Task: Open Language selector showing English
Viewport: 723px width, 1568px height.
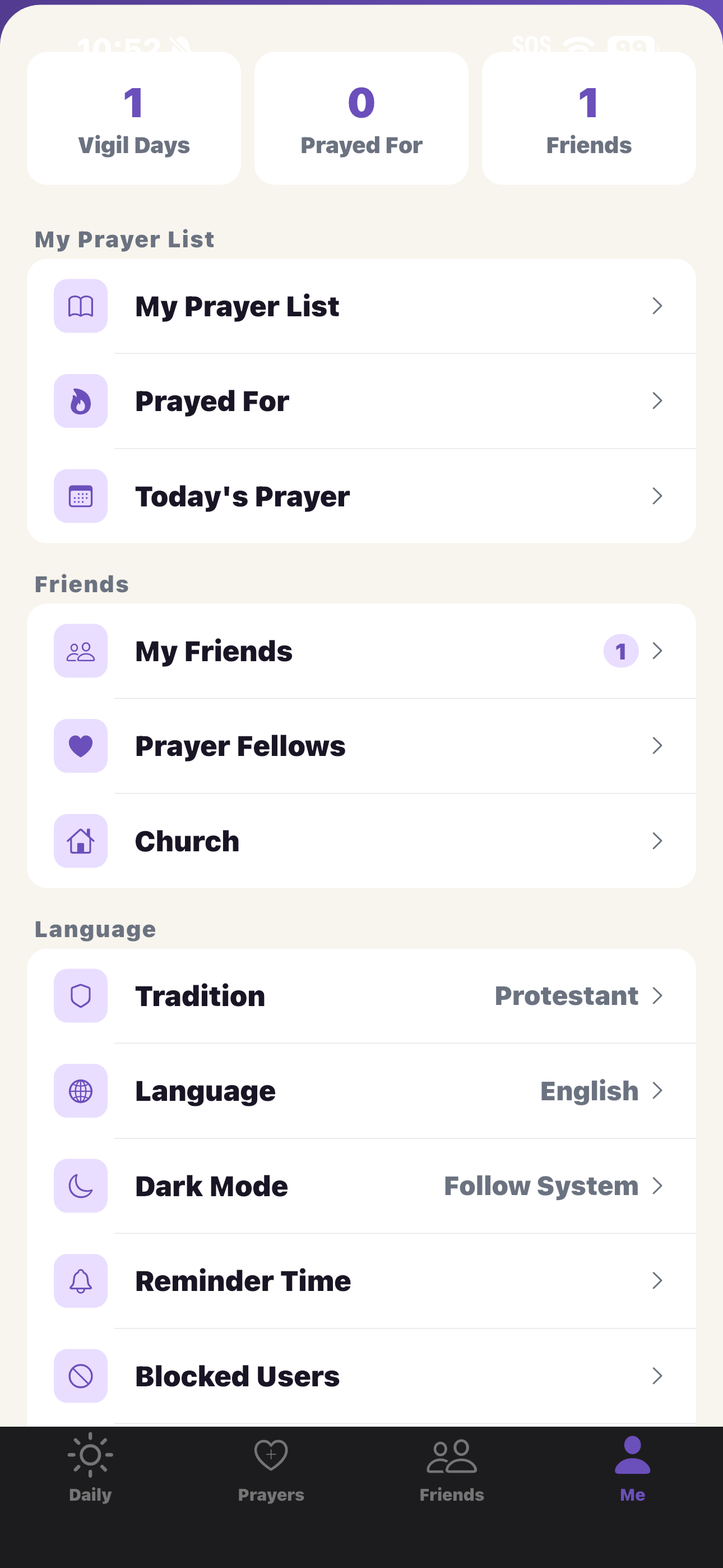Action: pyautogui.click(x=361, y=1091)
